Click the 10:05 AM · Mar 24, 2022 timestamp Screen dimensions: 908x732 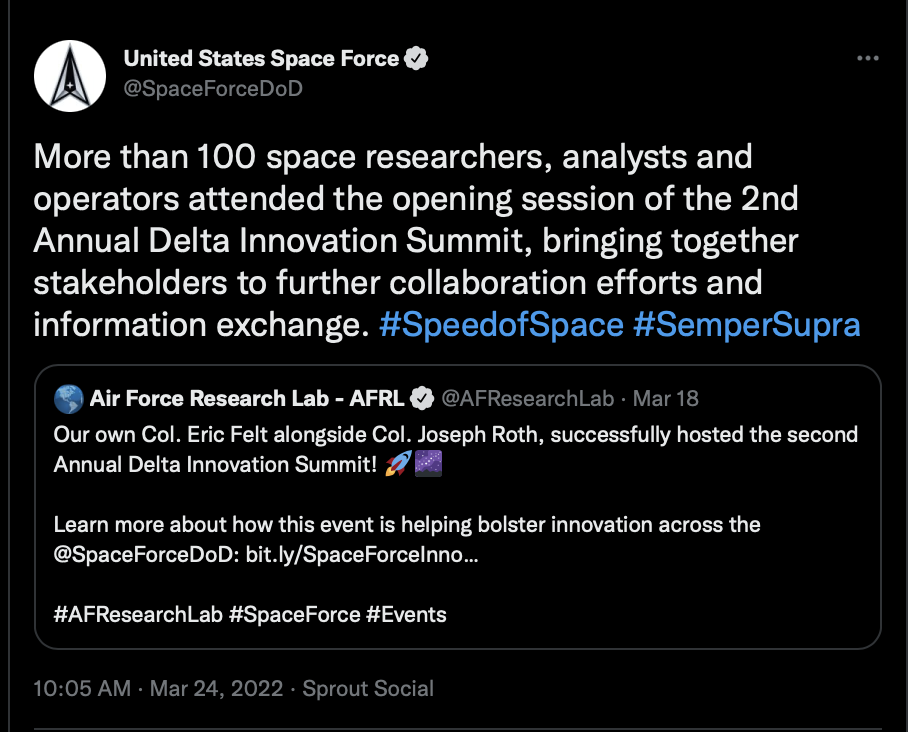[x=158, y=689]
